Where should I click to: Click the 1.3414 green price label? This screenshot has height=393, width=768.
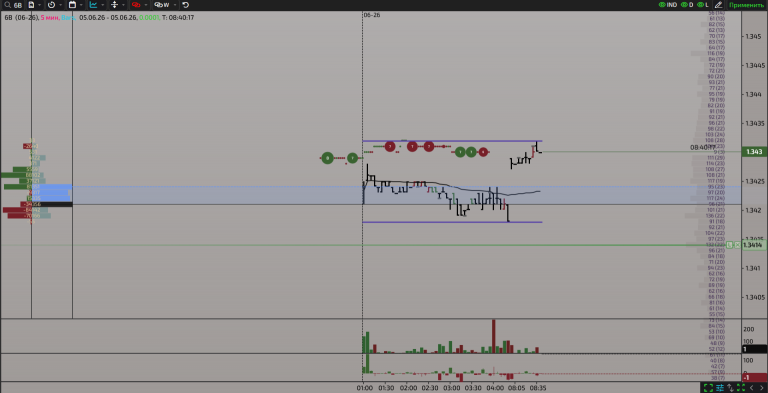point(753,245)
